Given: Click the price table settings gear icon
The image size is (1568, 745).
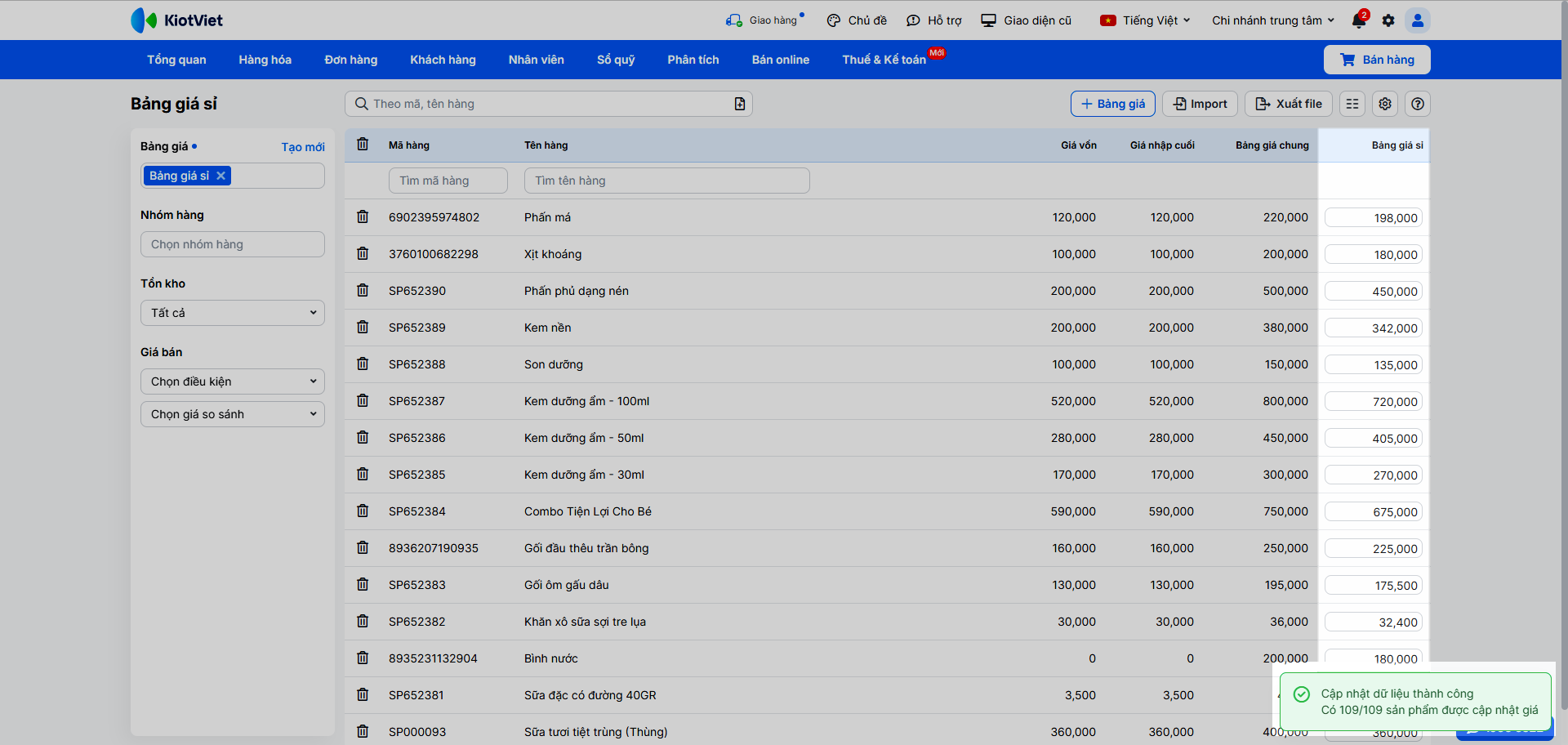Looking at the screenshot, I should coord(1385,104).
